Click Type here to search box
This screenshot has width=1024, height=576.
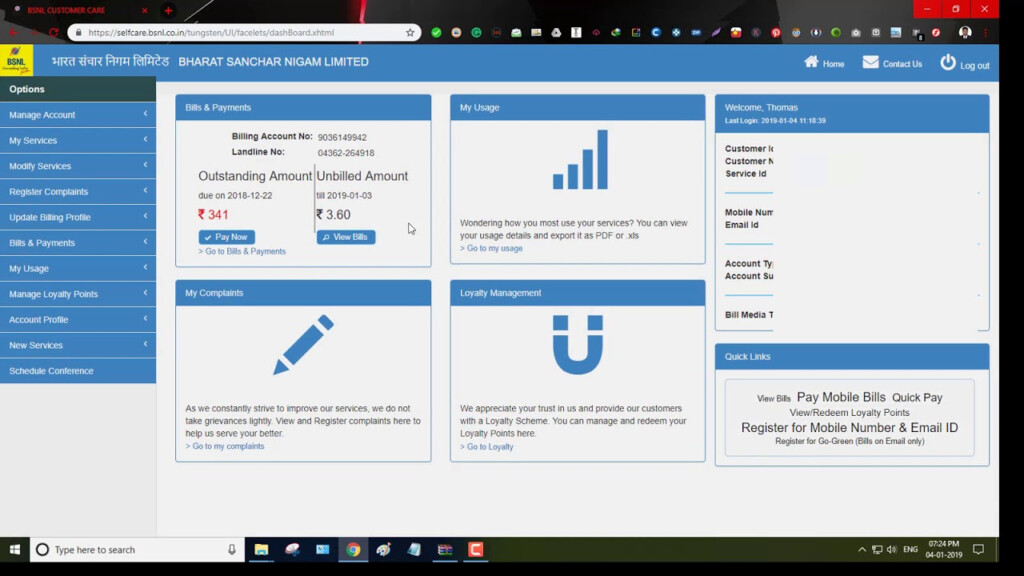tap(137, 549)
